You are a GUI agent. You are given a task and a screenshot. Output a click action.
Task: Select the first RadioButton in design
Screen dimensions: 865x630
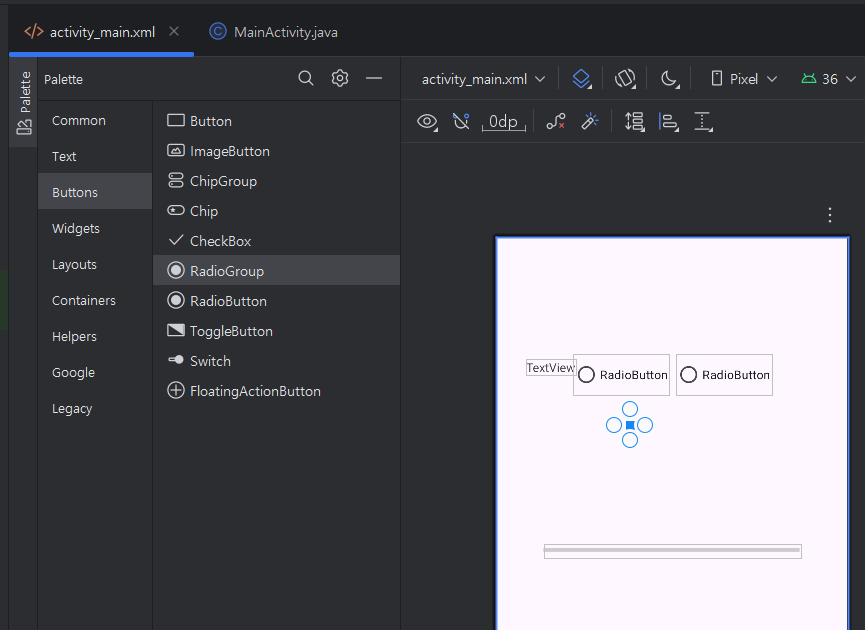pos(621,375)
